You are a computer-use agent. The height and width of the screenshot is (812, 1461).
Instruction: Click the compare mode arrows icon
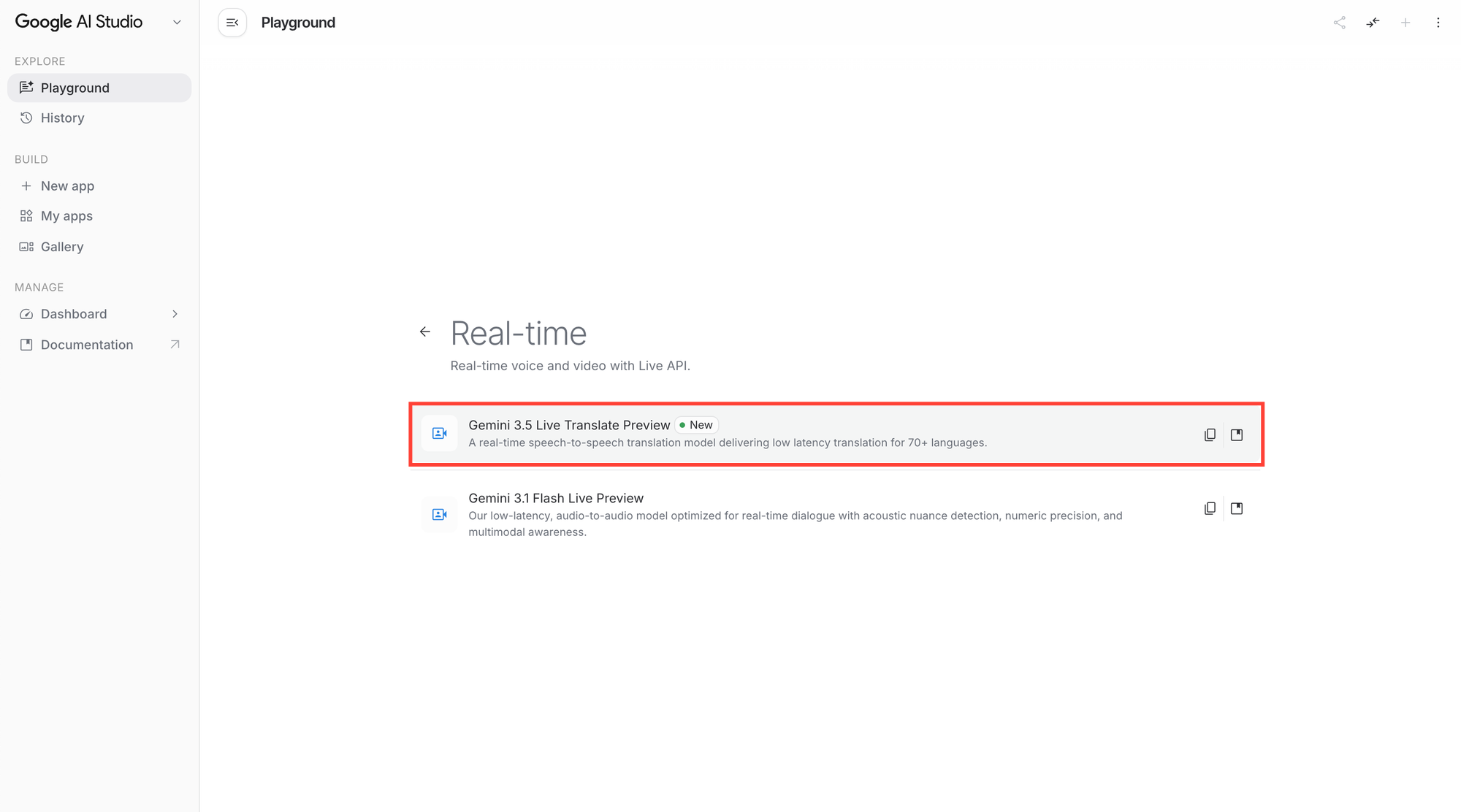click(1373, 23)
